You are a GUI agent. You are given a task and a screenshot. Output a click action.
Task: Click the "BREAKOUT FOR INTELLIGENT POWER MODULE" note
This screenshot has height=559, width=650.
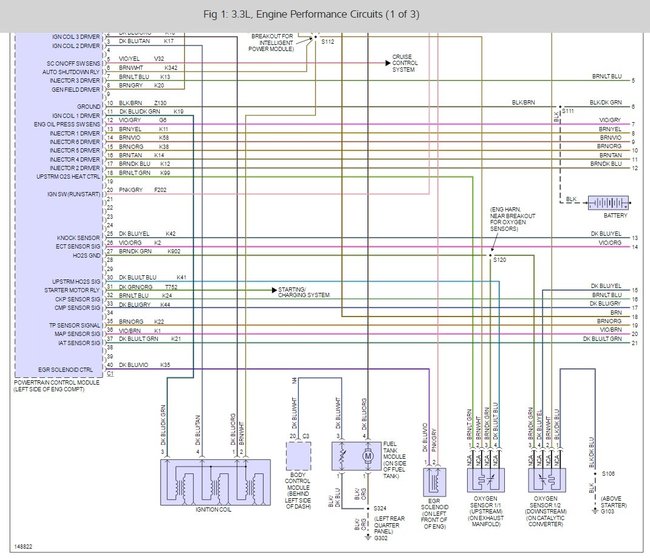[x=272, y=43]
